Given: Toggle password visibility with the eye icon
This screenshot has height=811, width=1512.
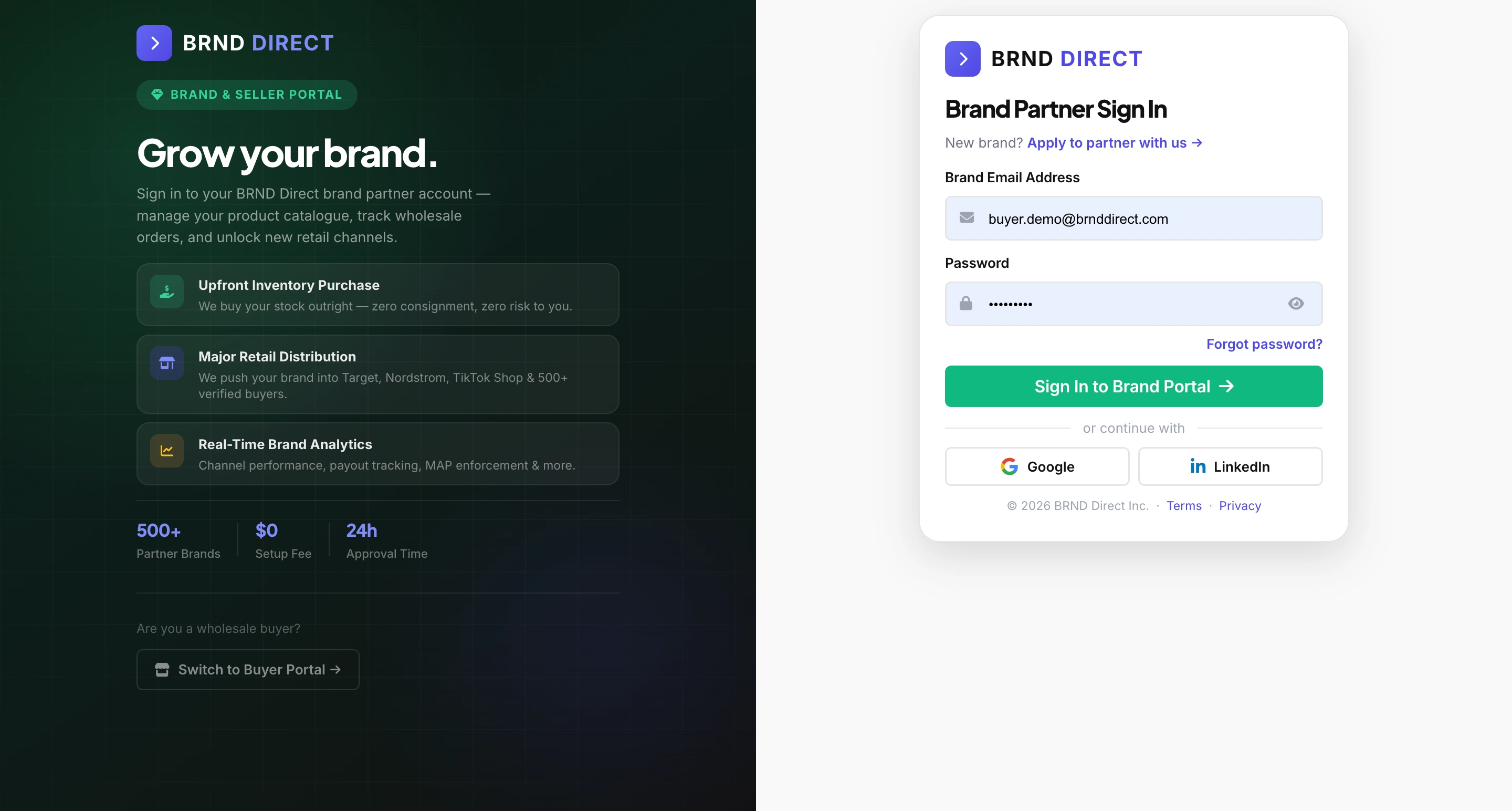Looking at the screenshot, I should (1296, 304).
